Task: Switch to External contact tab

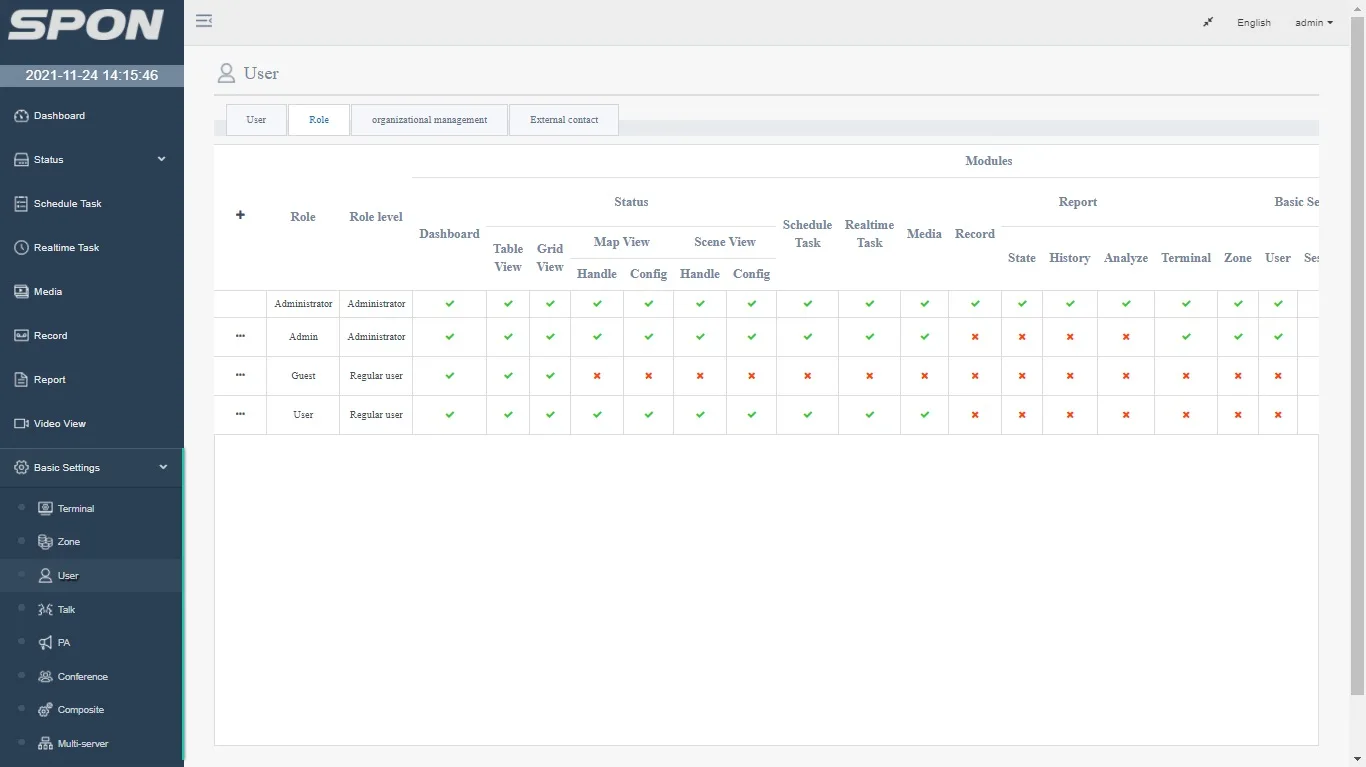Action: 564,120
